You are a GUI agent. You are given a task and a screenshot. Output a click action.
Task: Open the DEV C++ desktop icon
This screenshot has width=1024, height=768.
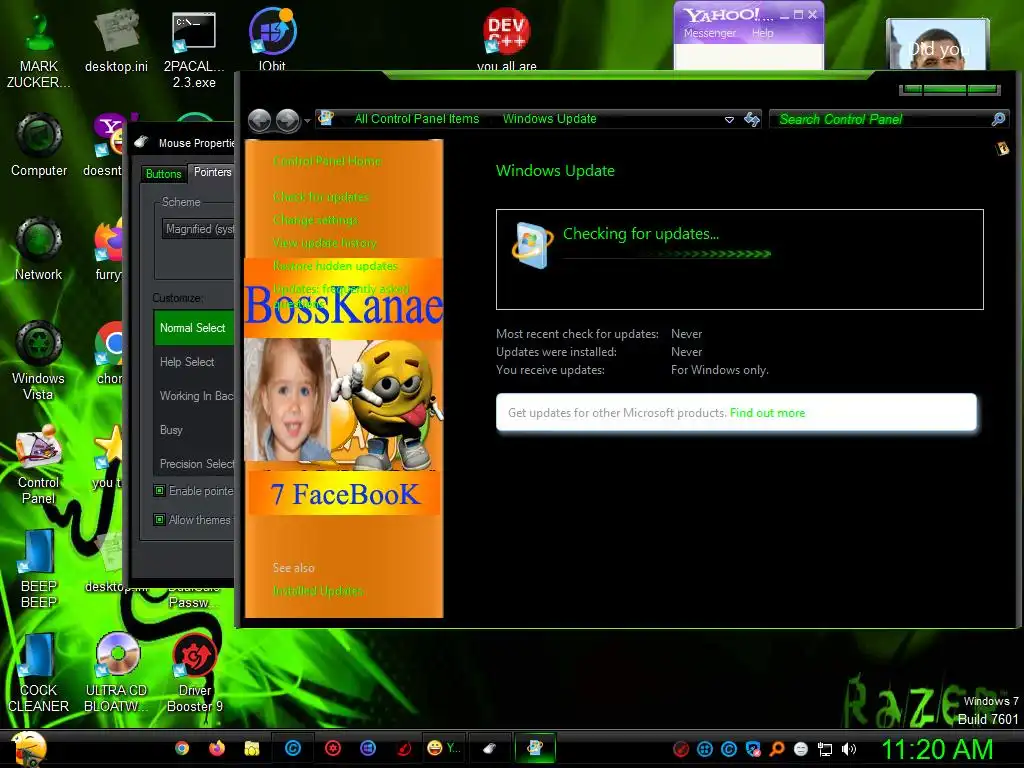(x=506, y=39)
